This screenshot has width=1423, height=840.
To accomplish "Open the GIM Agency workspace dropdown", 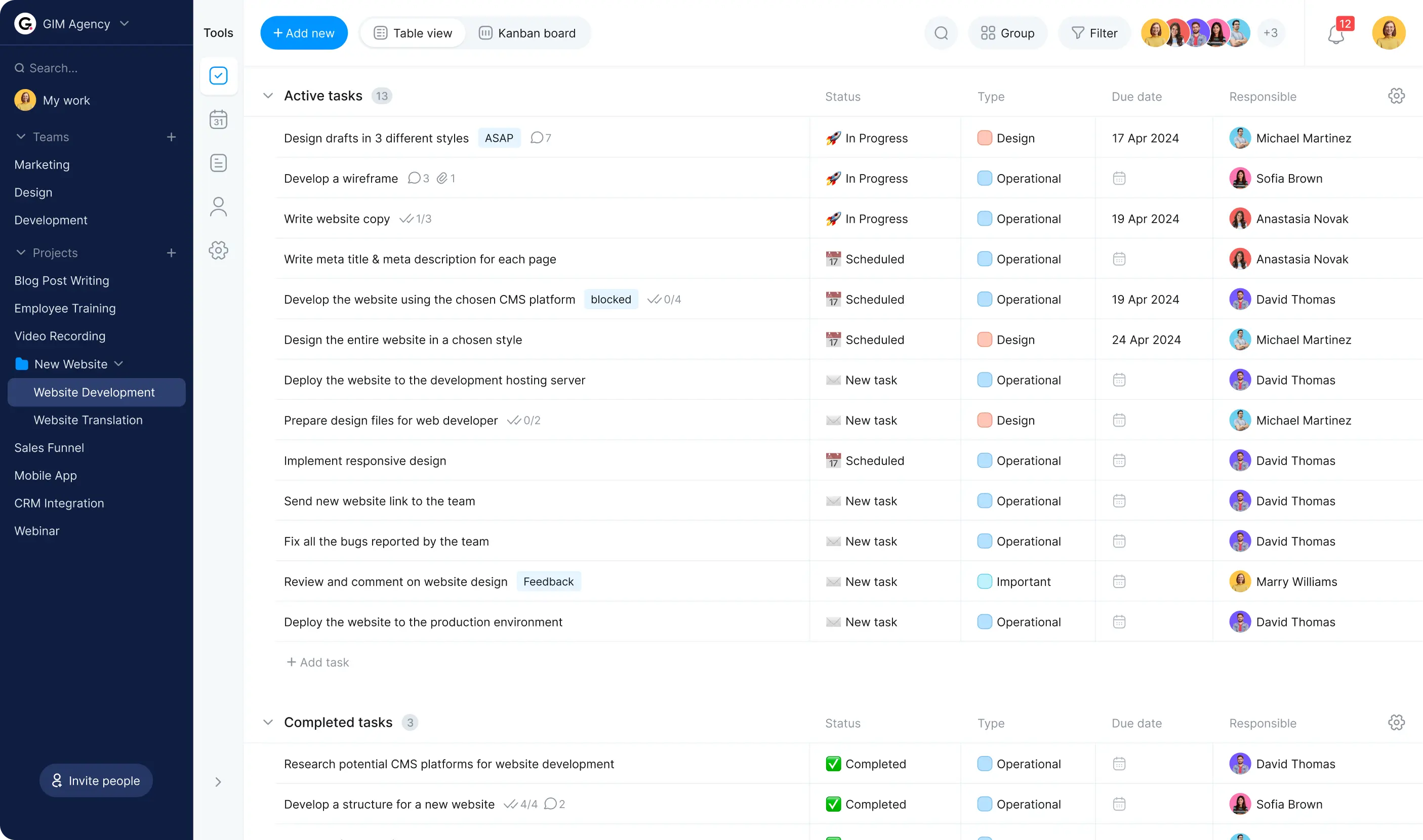I will pos(125,23).
